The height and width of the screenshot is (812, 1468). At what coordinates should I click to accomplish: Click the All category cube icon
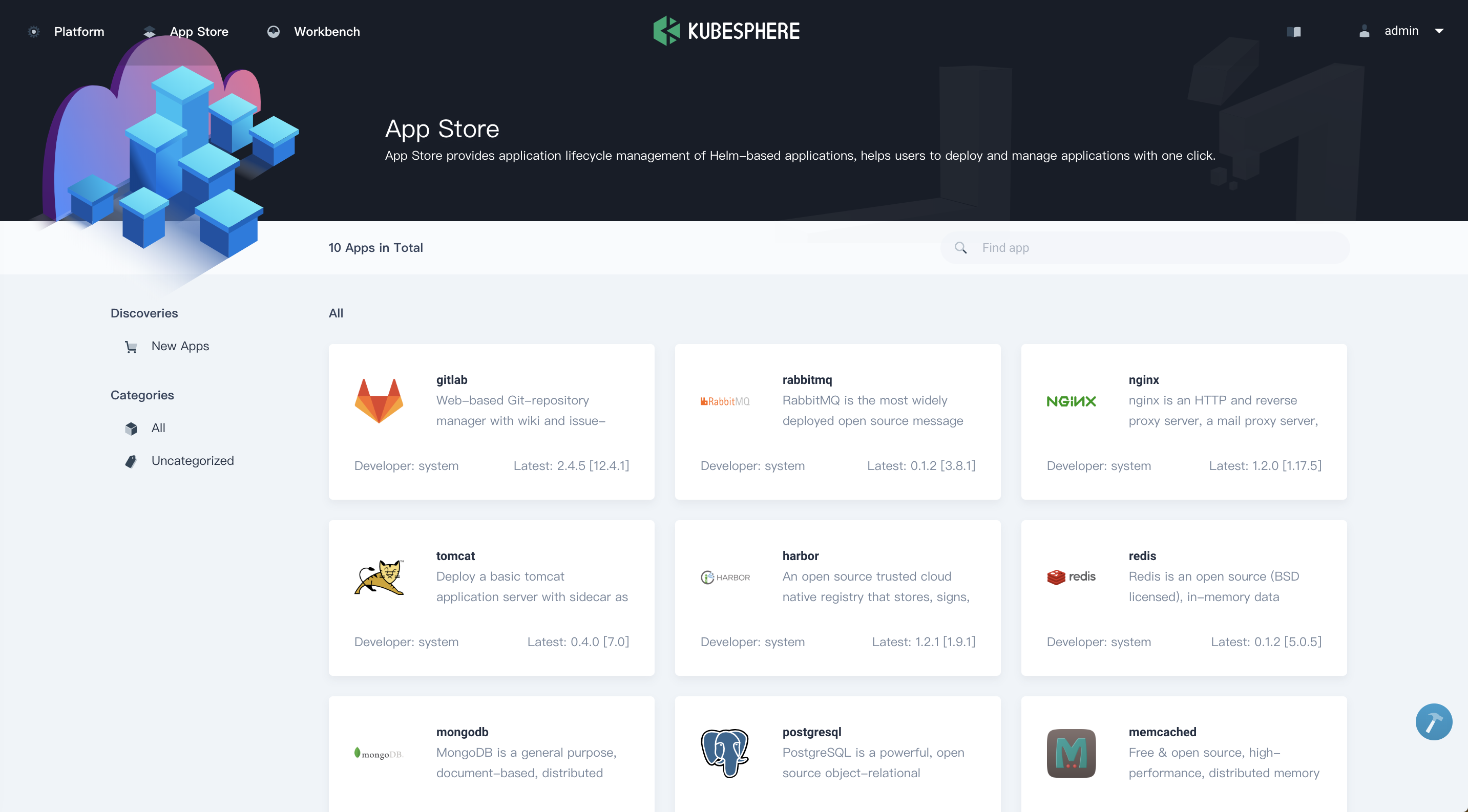coord(131,428)
